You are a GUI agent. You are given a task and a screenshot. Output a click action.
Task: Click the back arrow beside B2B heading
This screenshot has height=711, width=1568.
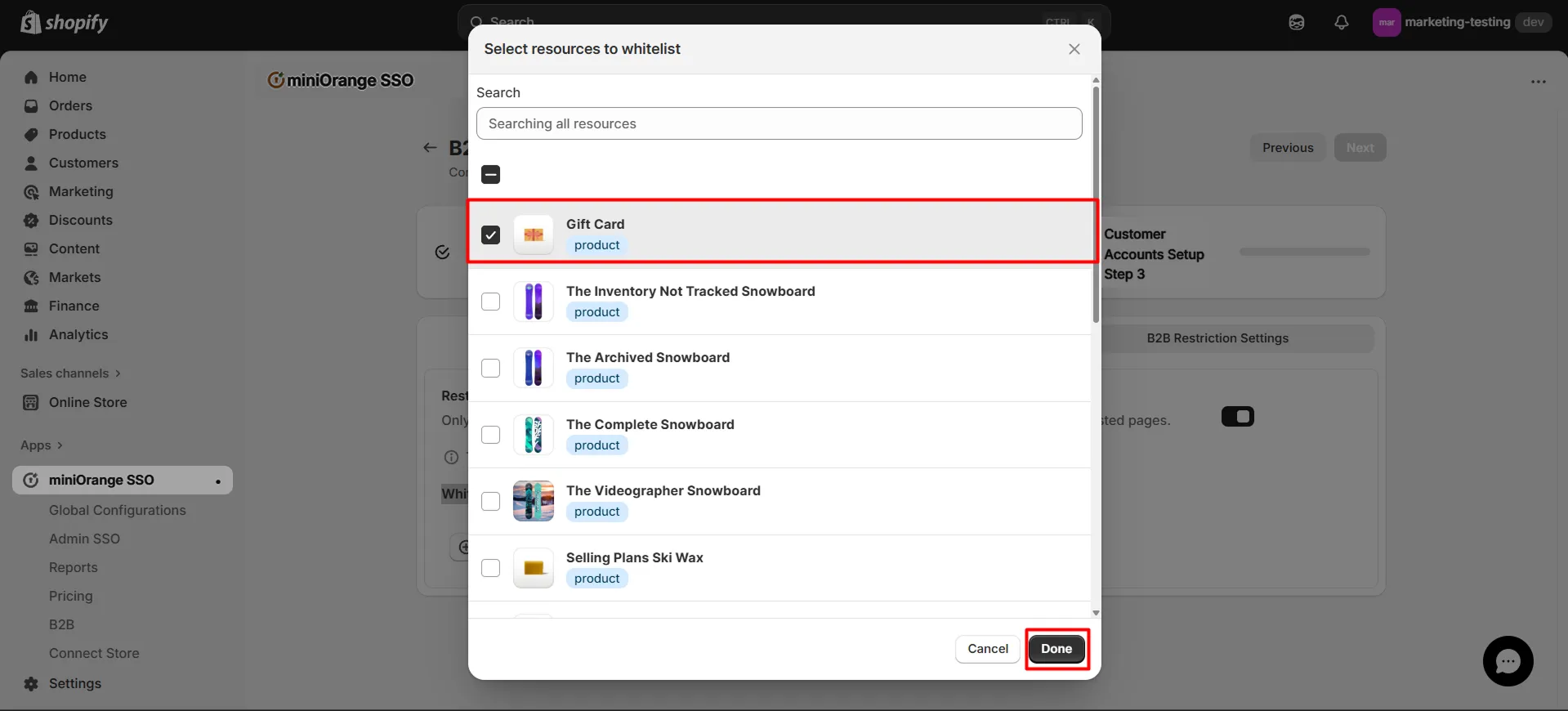tap(430, 147)
